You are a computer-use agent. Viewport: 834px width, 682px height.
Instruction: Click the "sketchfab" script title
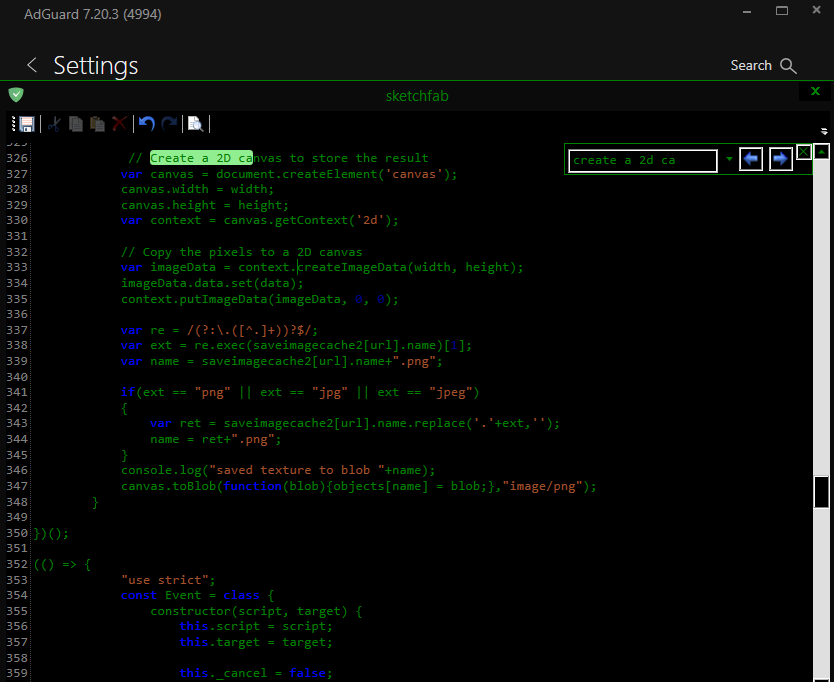pyautogui.click(x=417, y=96)
